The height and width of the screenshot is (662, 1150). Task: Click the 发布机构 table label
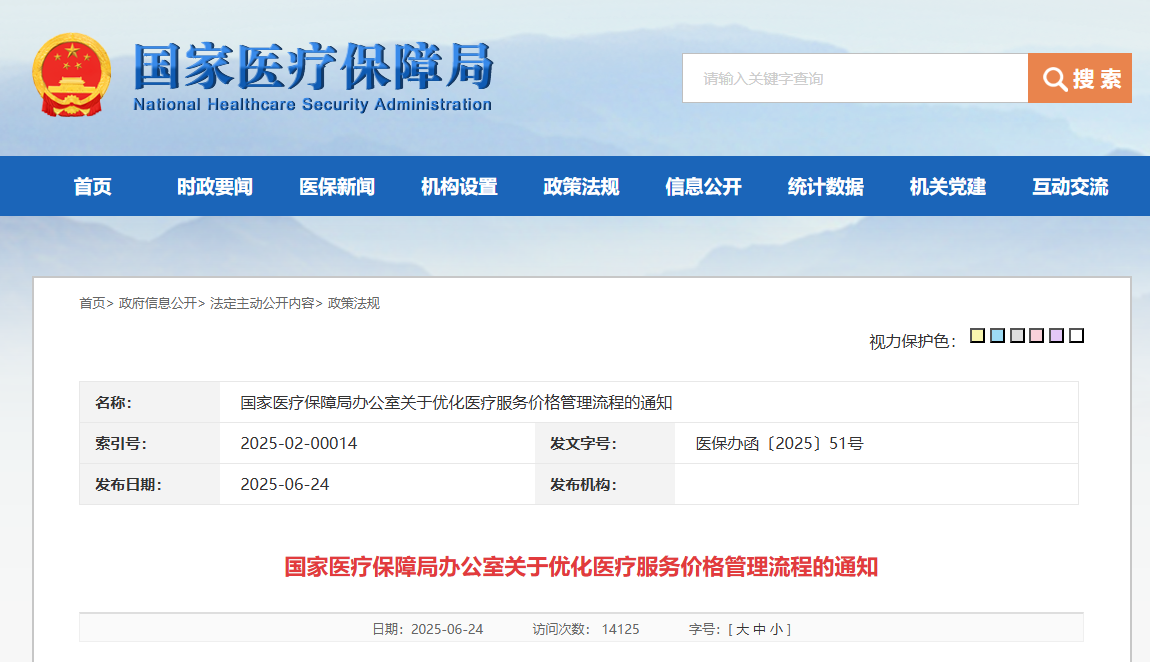coord(583,485)
